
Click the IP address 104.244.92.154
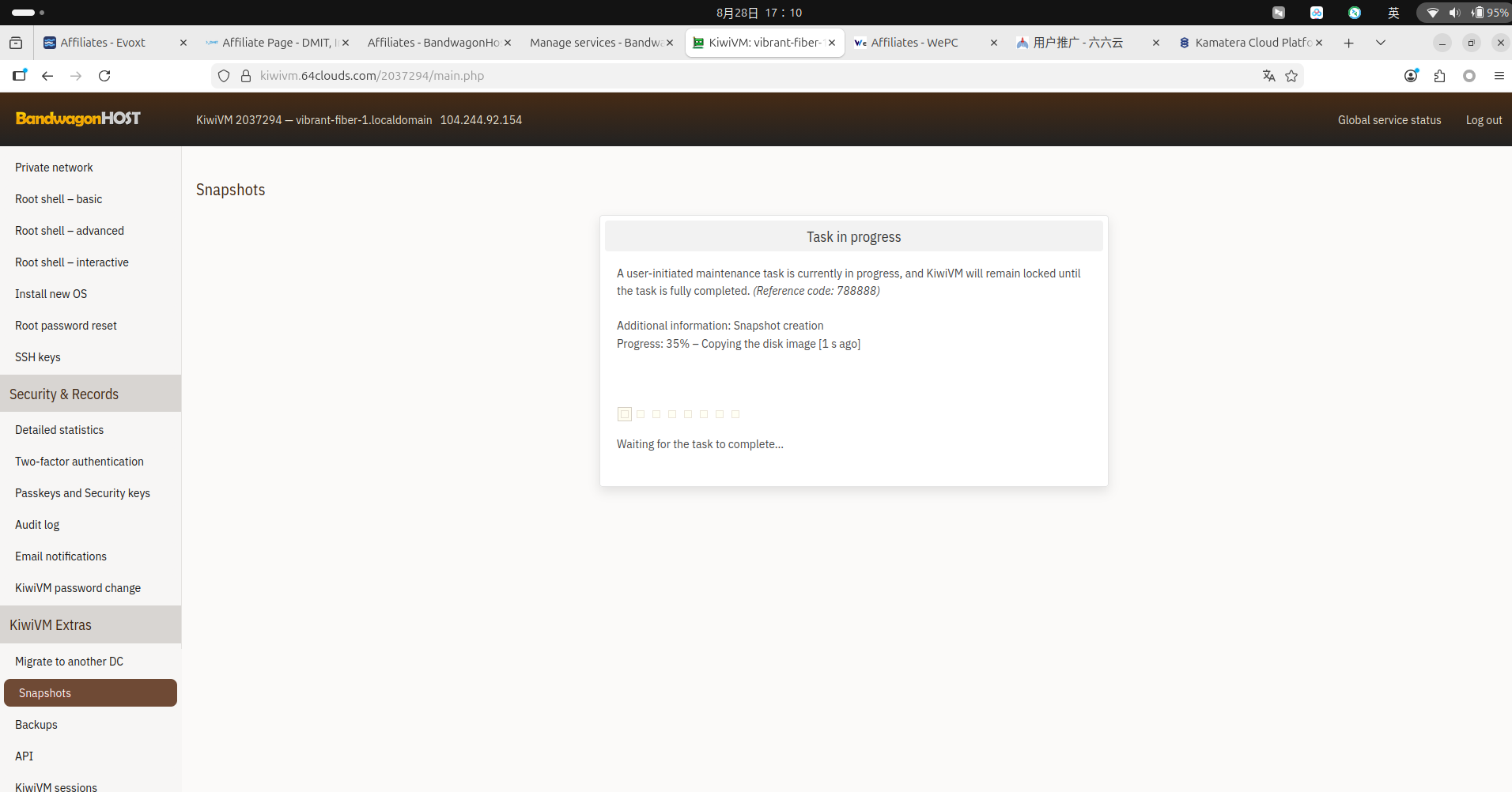(x=481, y=120)
